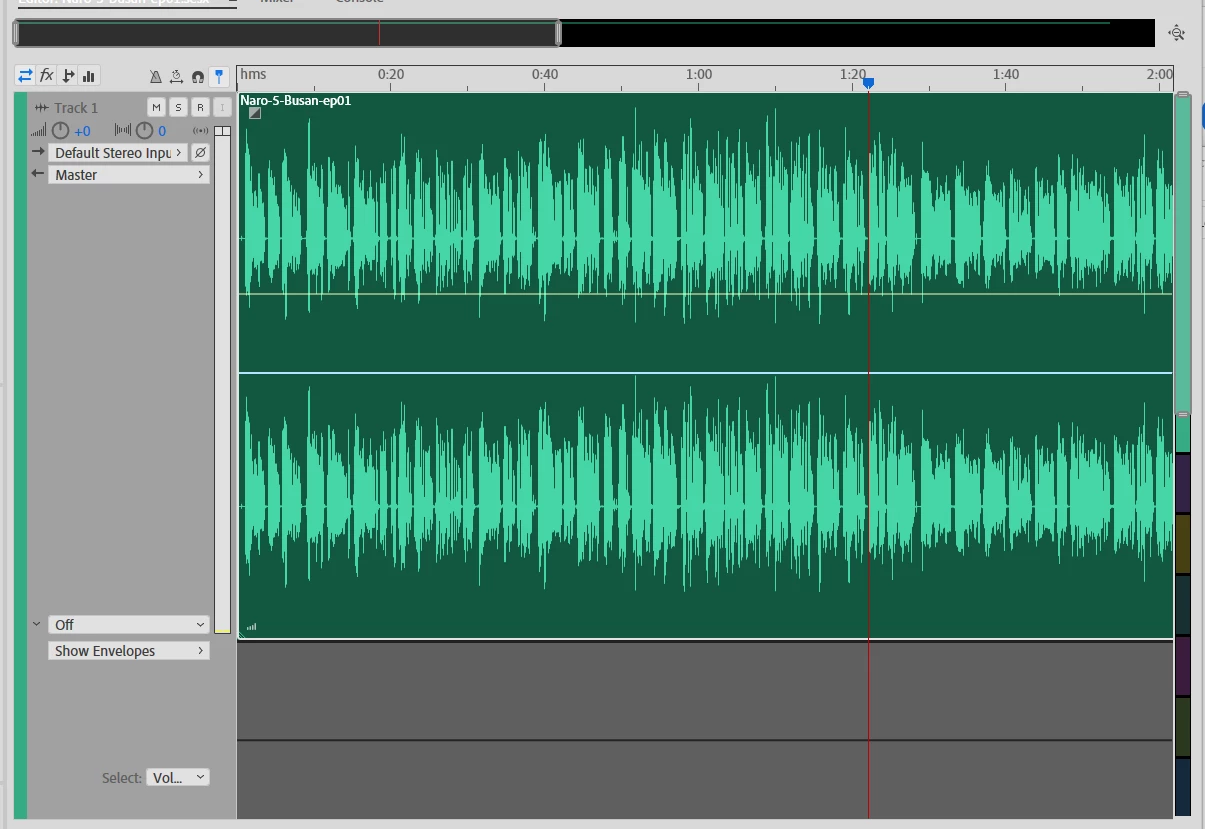Click the +0 volume value field
This screenshot has height=829, width=1205.
(x=82, y=131)
